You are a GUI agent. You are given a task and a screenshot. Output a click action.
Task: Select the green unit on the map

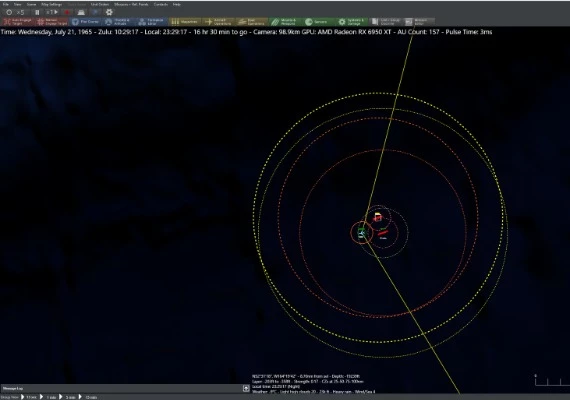tap(361, 232)
